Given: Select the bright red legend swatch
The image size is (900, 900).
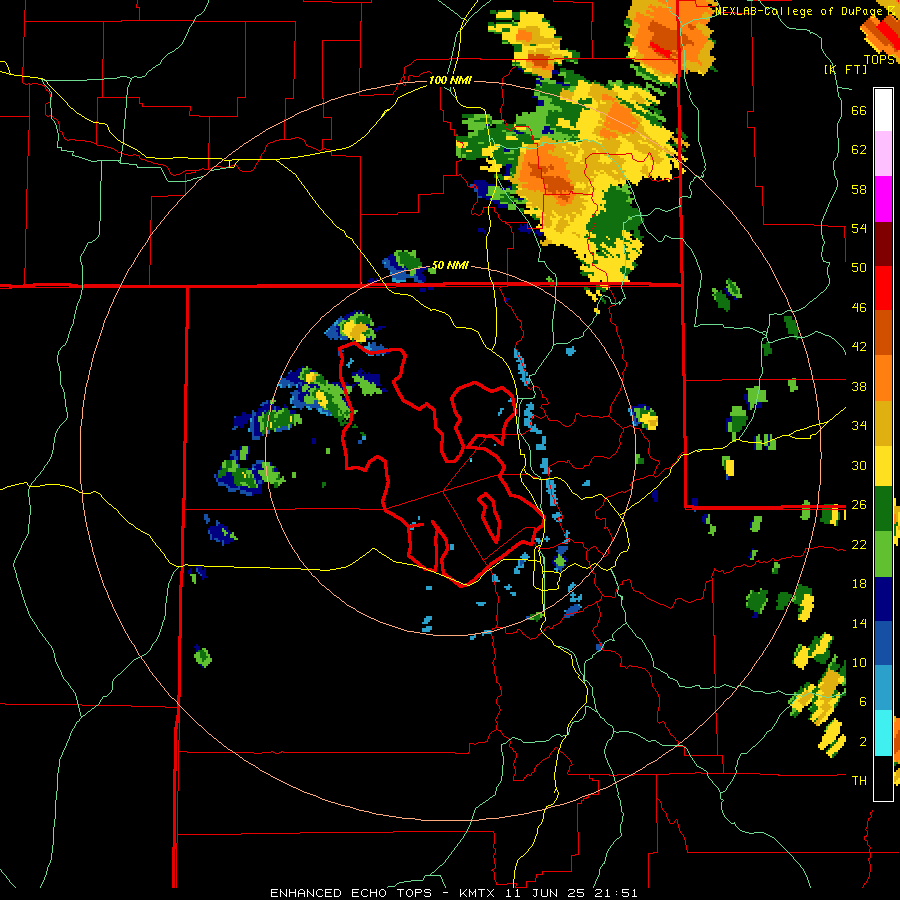Looking at the screenshot, I should [883, 288].
